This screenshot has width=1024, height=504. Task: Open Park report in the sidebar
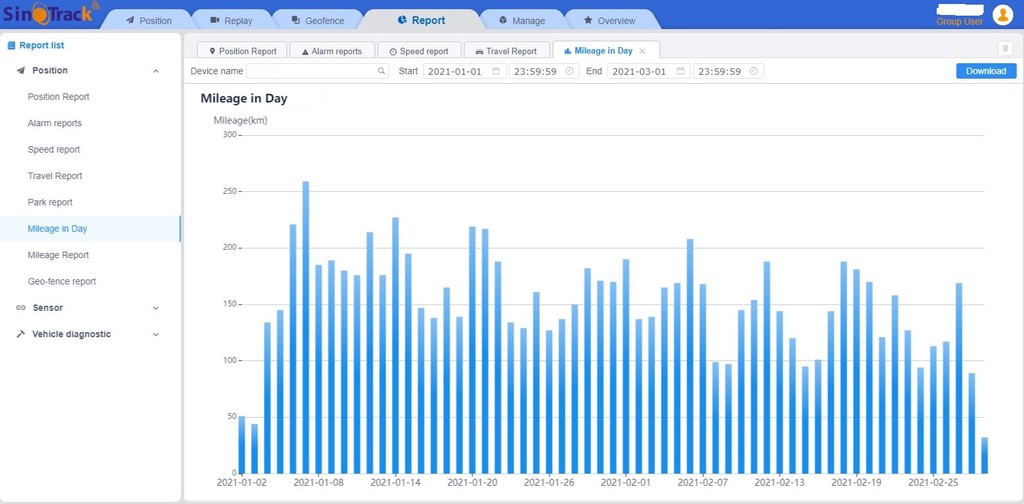pyautogui.click(x=50, y=202)
